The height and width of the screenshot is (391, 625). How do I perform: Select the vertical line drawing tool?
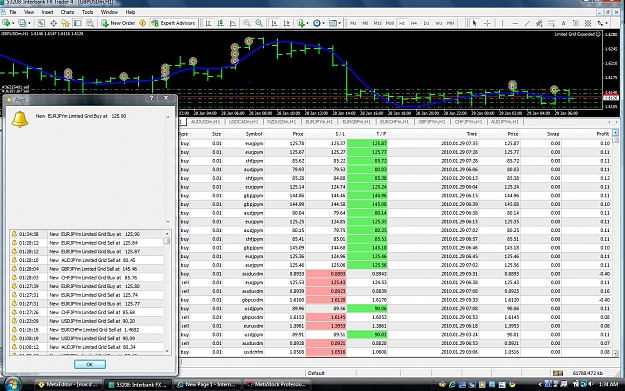tap(503, 23)
